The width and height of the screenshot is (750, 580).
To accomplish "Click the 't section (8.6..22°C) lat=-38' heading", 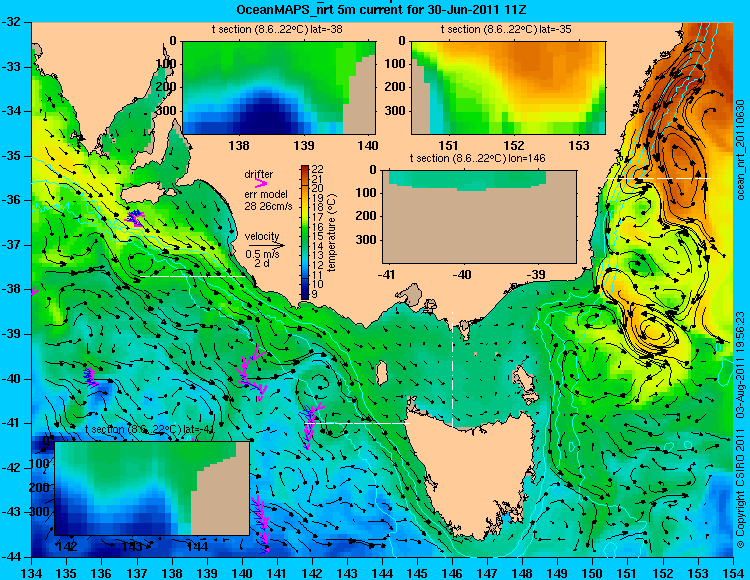I will point(277,30).
